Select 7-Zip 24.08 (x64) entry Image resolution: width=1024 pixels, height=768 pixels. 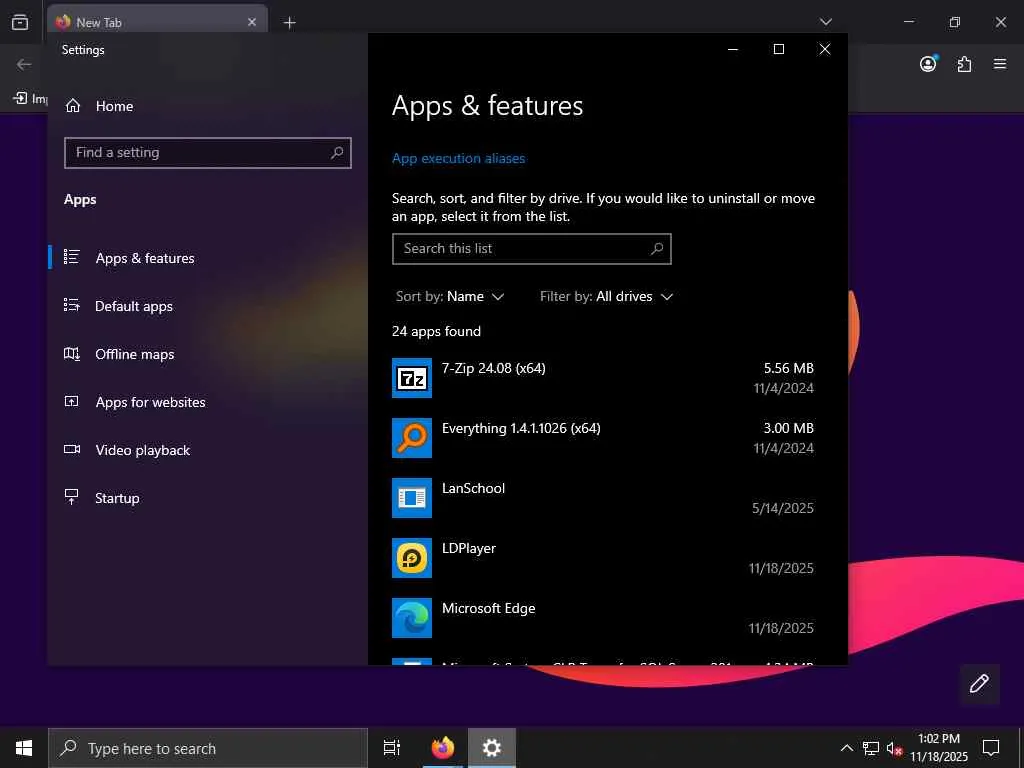pos(603,377)
